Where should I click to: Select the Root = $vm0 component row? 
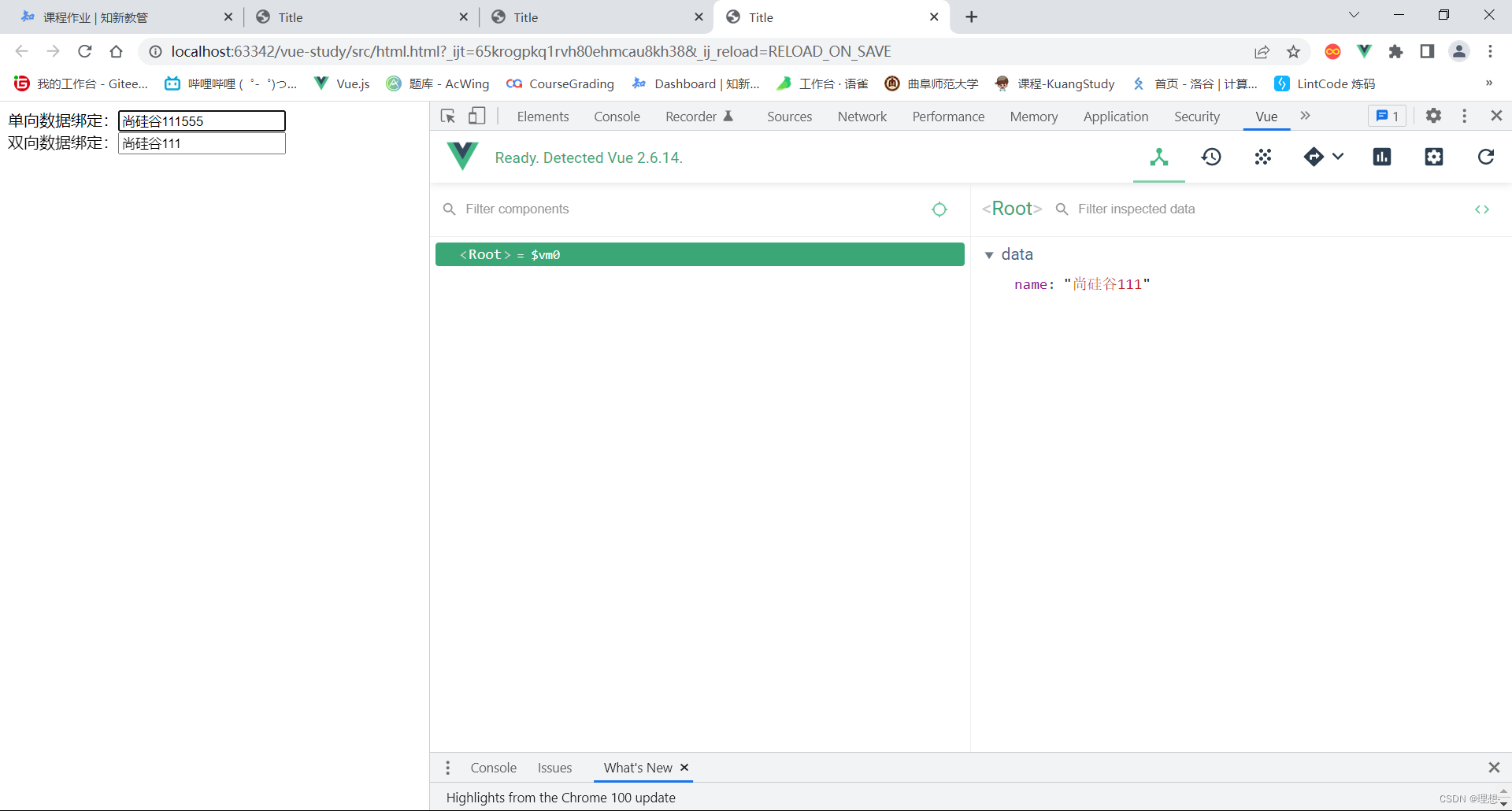[x=699, y=254]
